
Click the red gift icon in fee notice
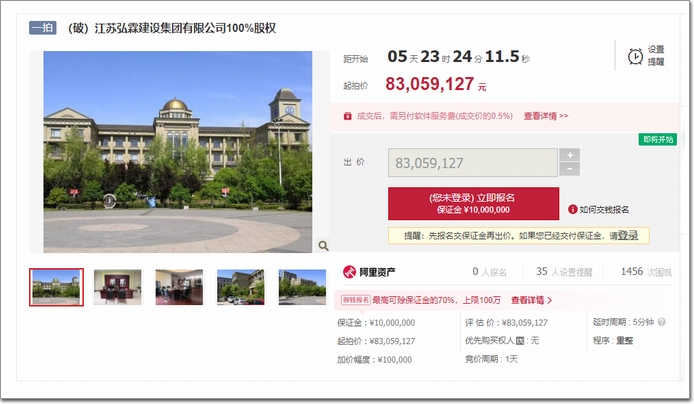coord(347,116)
